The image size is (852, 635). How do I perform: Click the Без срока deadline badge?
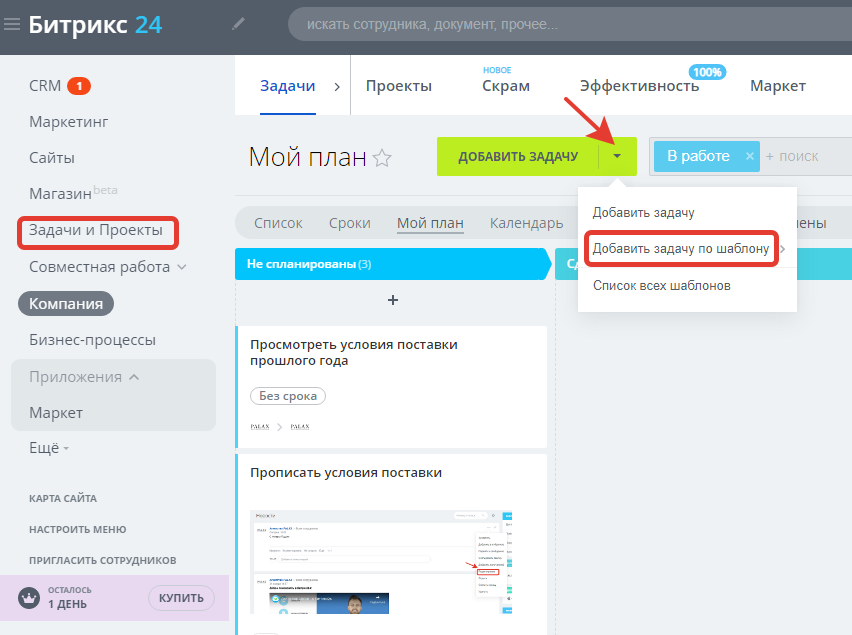click(x=288, y=396)
